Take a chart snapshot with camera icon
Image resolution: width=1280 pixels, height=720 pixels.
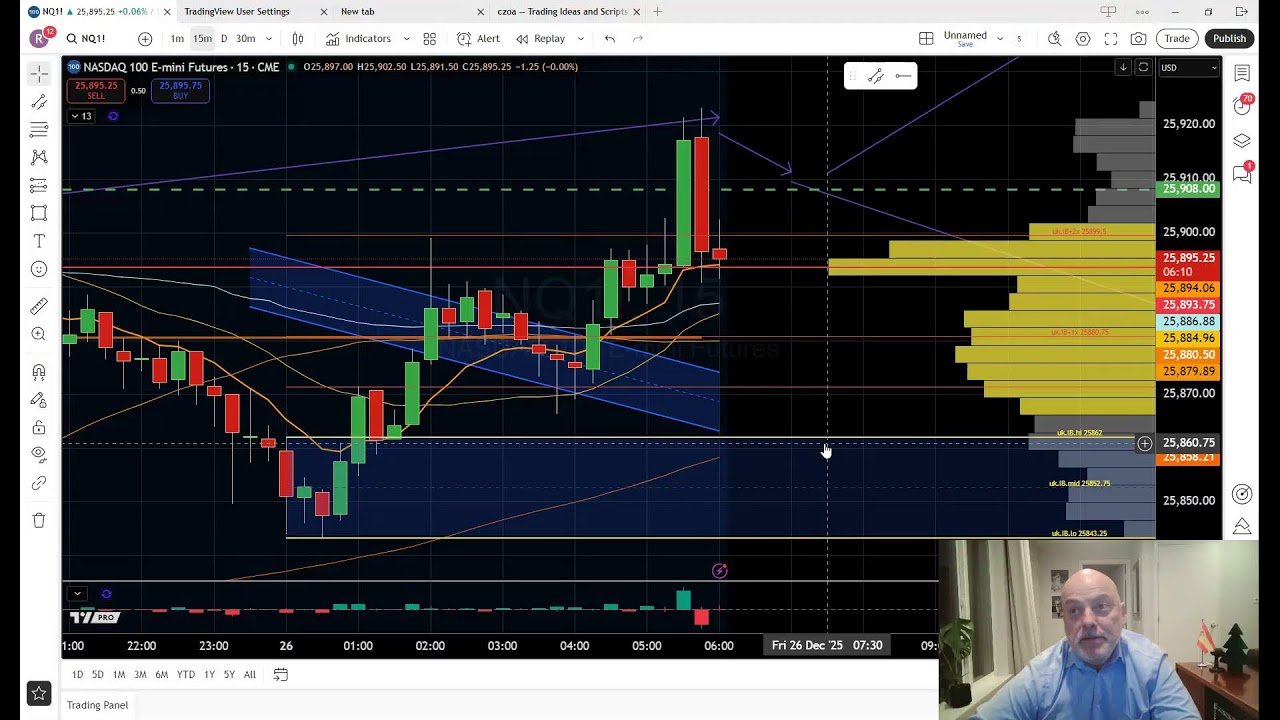(x=1139, y=39)
